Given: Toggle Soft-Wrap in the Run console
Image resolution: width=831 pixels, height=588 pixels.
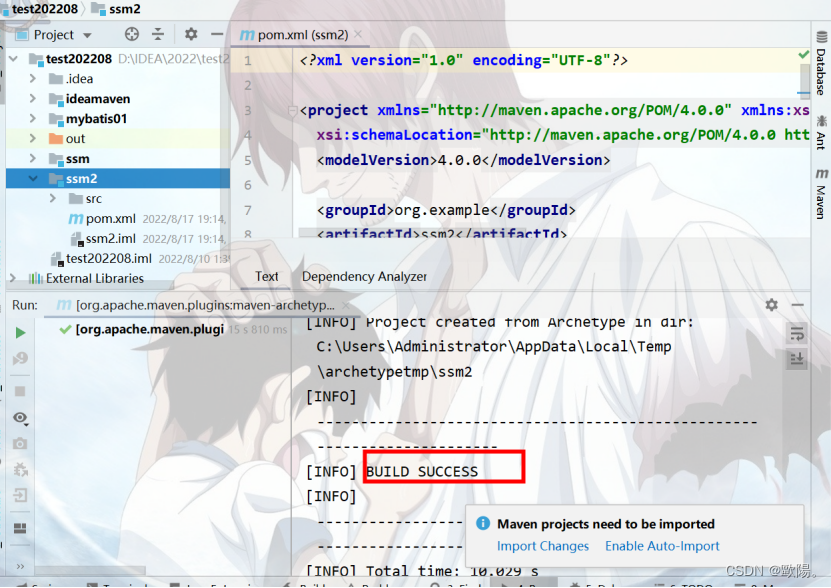Looking at the screenshot, I should (x=797, y=335).
